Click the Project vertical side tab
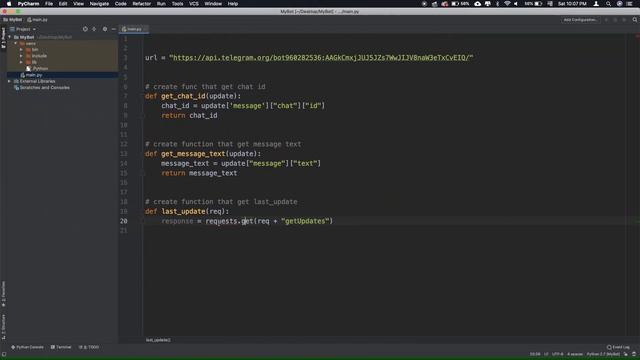Screen dimensions: 640x360 [3, 38]
